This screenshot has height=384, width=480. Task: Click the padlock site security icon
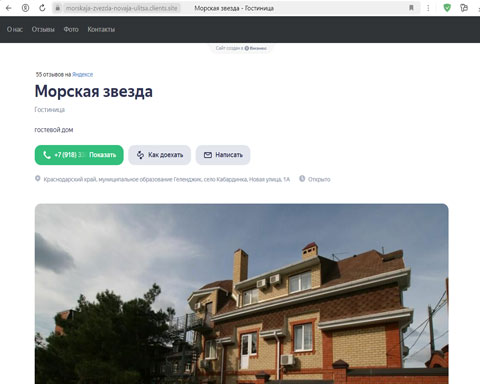click(x=58, y=8)
